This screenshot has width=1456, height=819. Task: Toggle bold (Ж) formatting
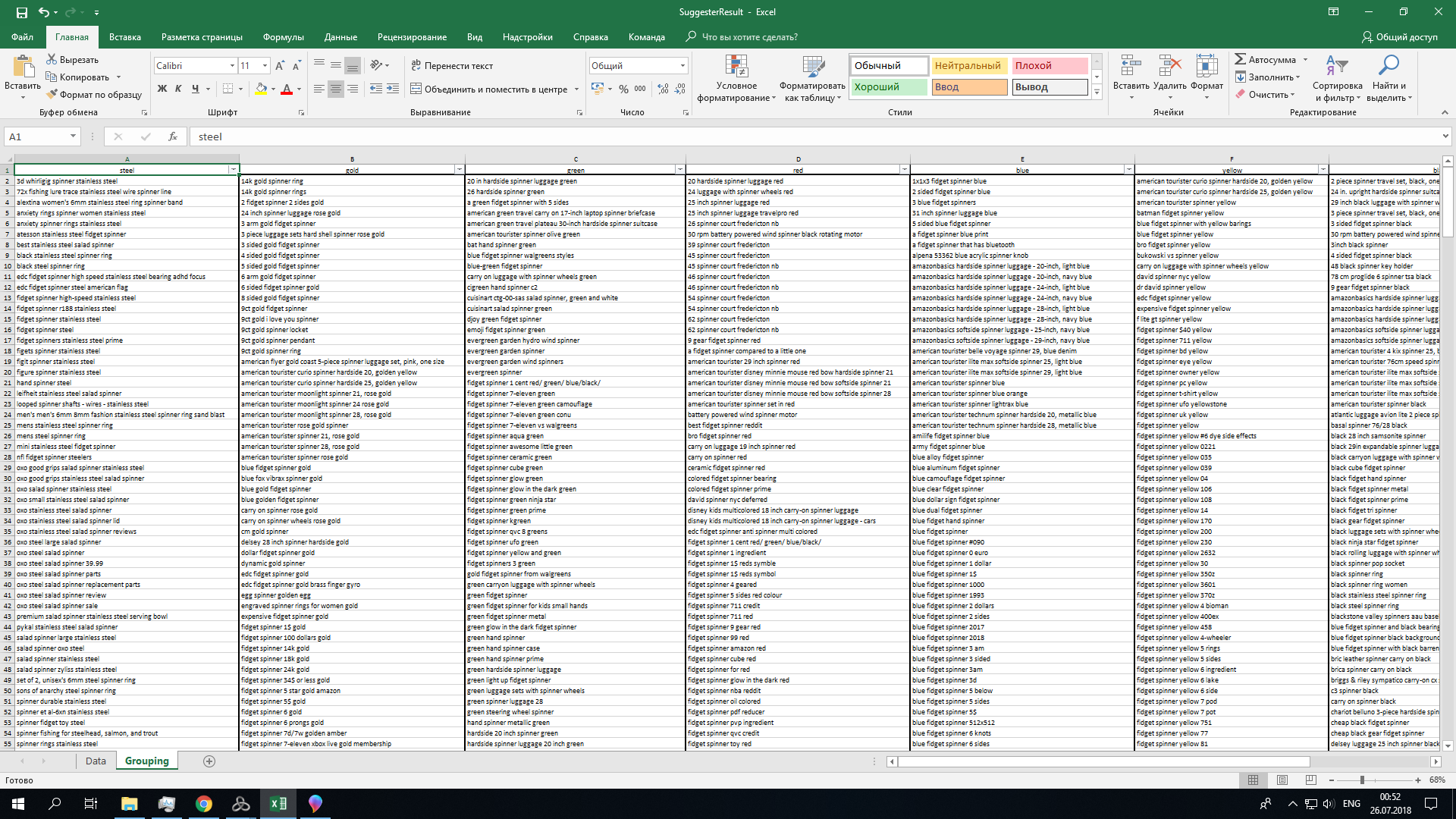pyautogui.click(x=162, y=89)
